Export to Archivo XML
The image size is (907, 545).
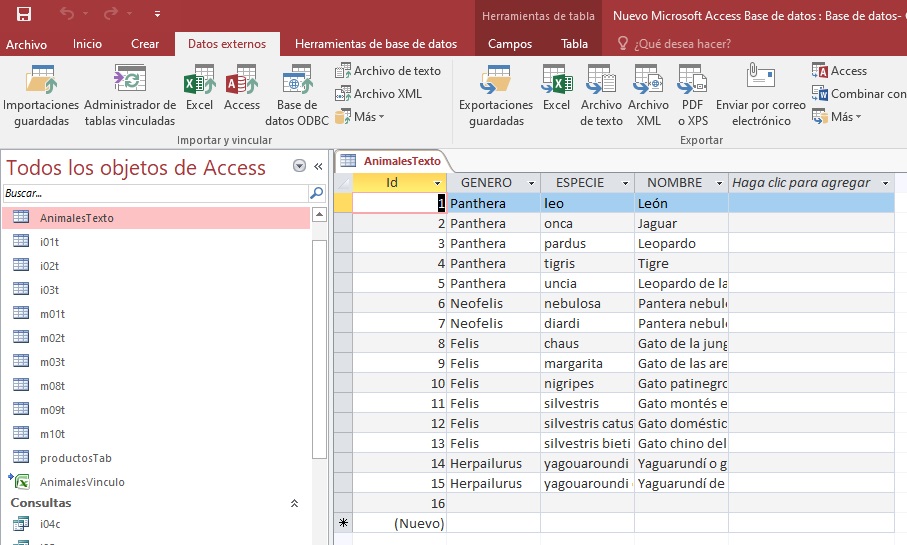point(648,96)
